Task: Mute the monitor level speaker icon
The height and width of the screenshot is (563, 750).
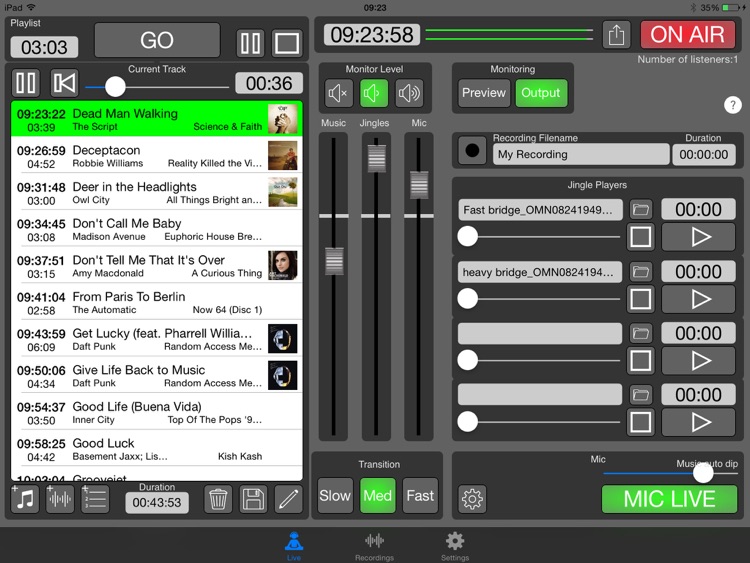Action: point(338,93)
